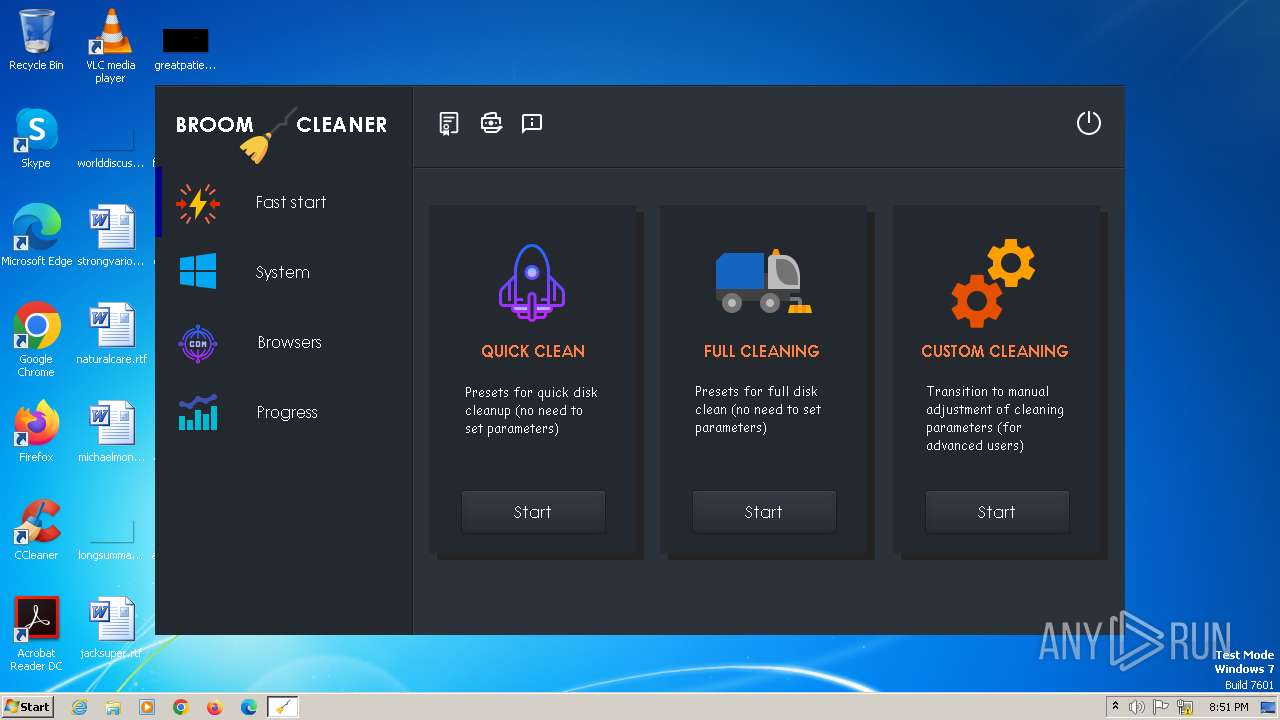Start the Full Cleaning preset
This screenshot has width=1280, height=720.
[x=764, y=512]
